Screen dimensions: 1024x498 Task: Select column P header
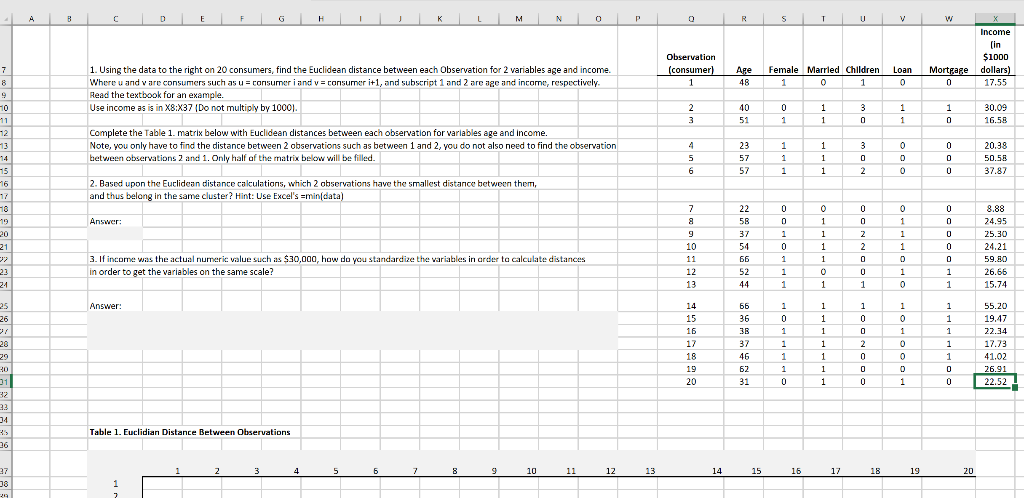point(638,20)
